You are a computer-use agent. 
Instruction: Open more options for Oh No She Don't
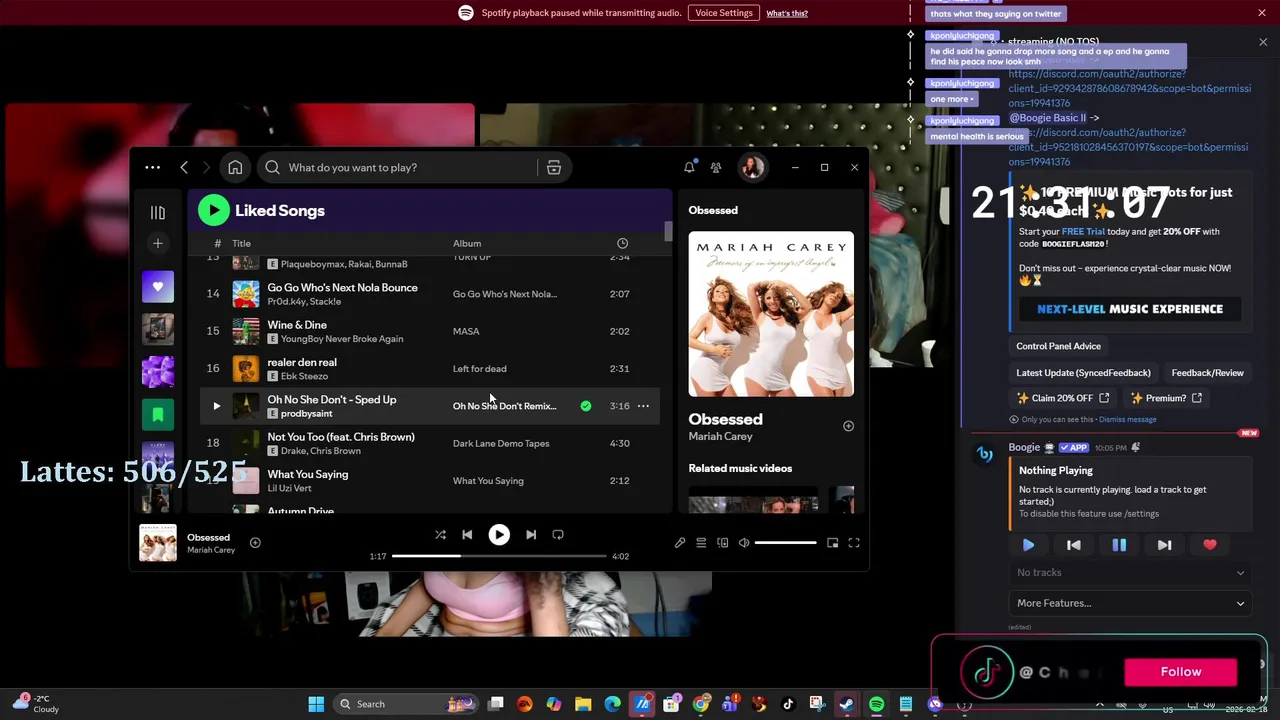tap(643, 406)
